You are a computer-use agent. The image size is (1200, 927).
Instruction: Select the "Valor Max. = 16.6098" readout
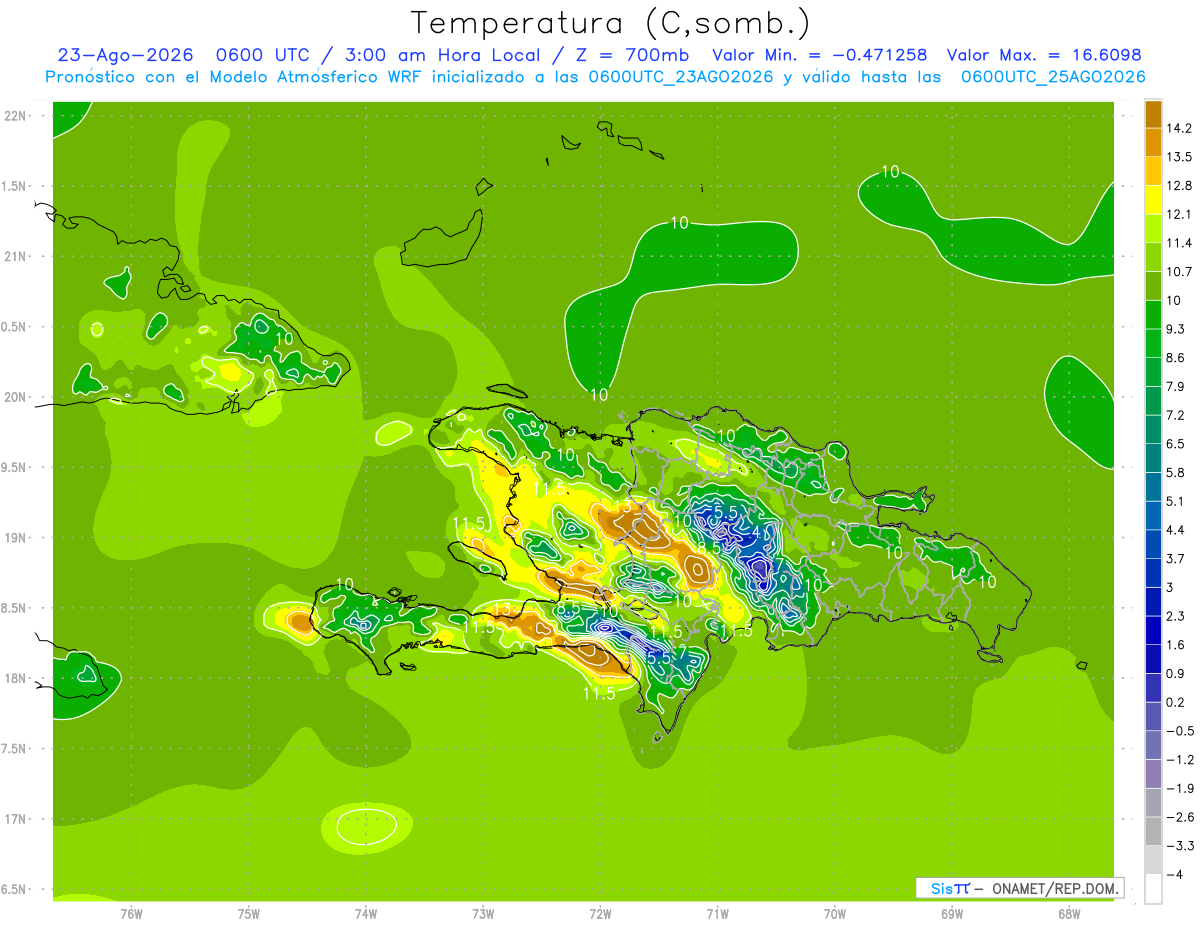pos(1044,55)
